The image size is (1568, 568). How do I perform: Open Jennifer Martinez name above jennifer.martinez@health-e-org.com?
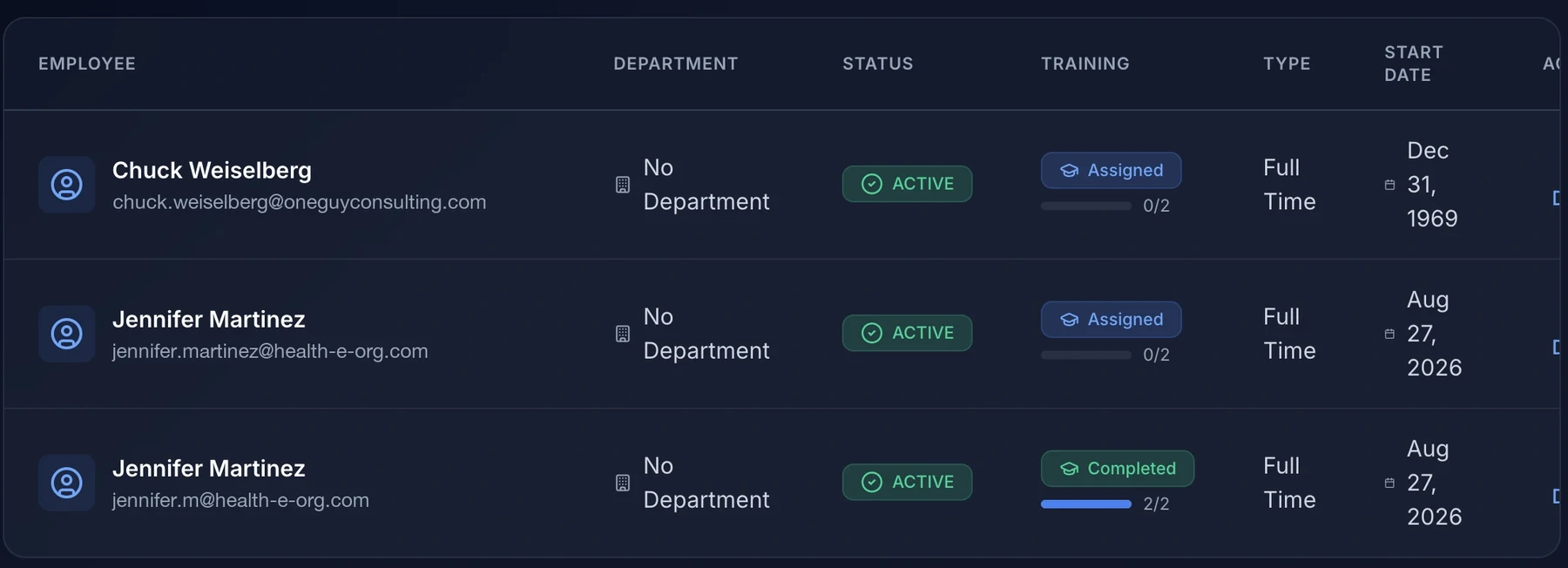coord(209,319)
